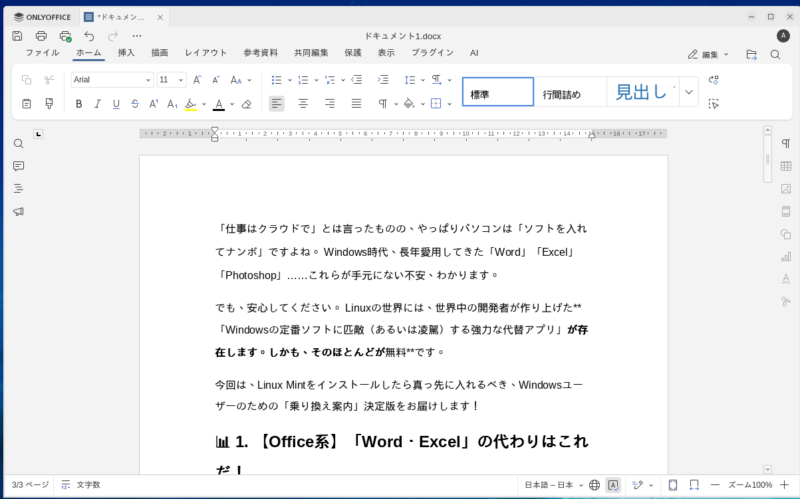Screen dimensions: 800x499
Task: Open the comments panel in left sidebar
Action: (x=18, y=166)
